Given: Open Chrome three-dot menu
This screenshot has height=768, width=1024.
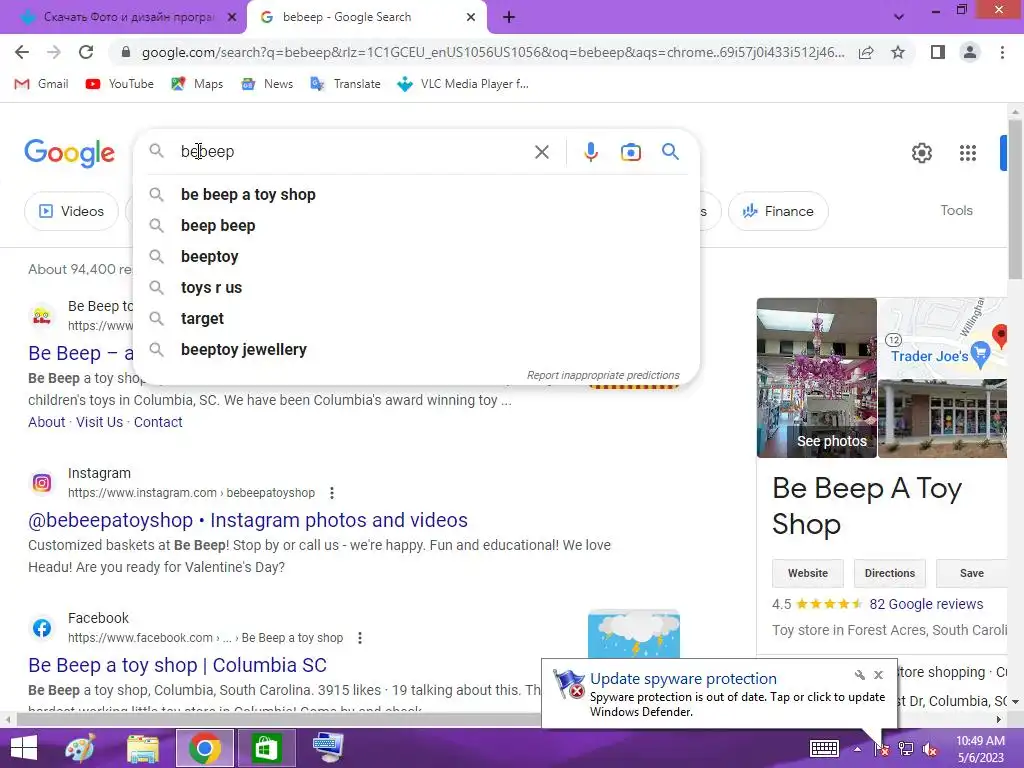Looking at the screenshot, I should coord(1002,52).
